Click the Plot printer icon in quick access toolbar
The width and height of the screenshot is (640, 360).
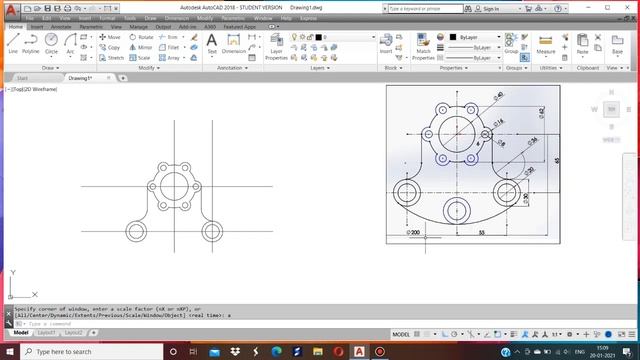(x=67, y=8)
